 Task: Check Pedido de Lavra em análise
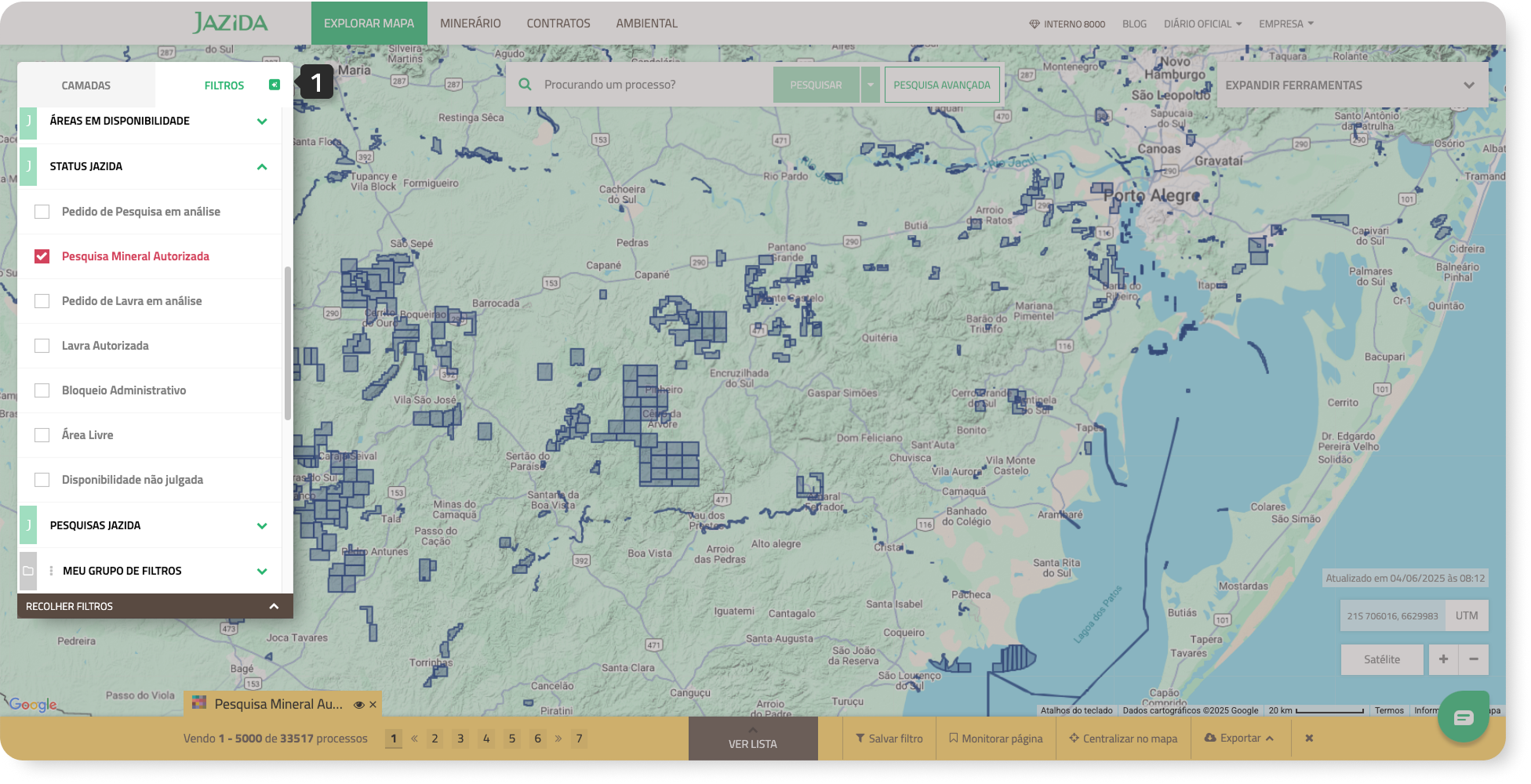point(42,301)
